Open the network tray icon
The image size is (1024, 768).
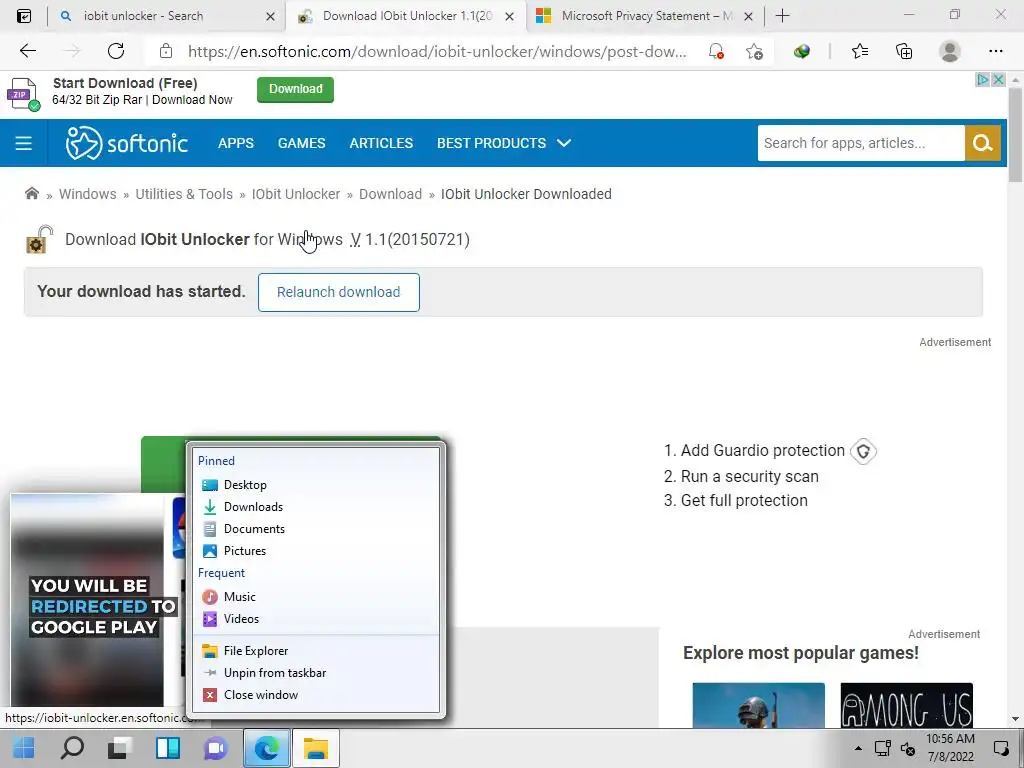click(x=883, y=748)
